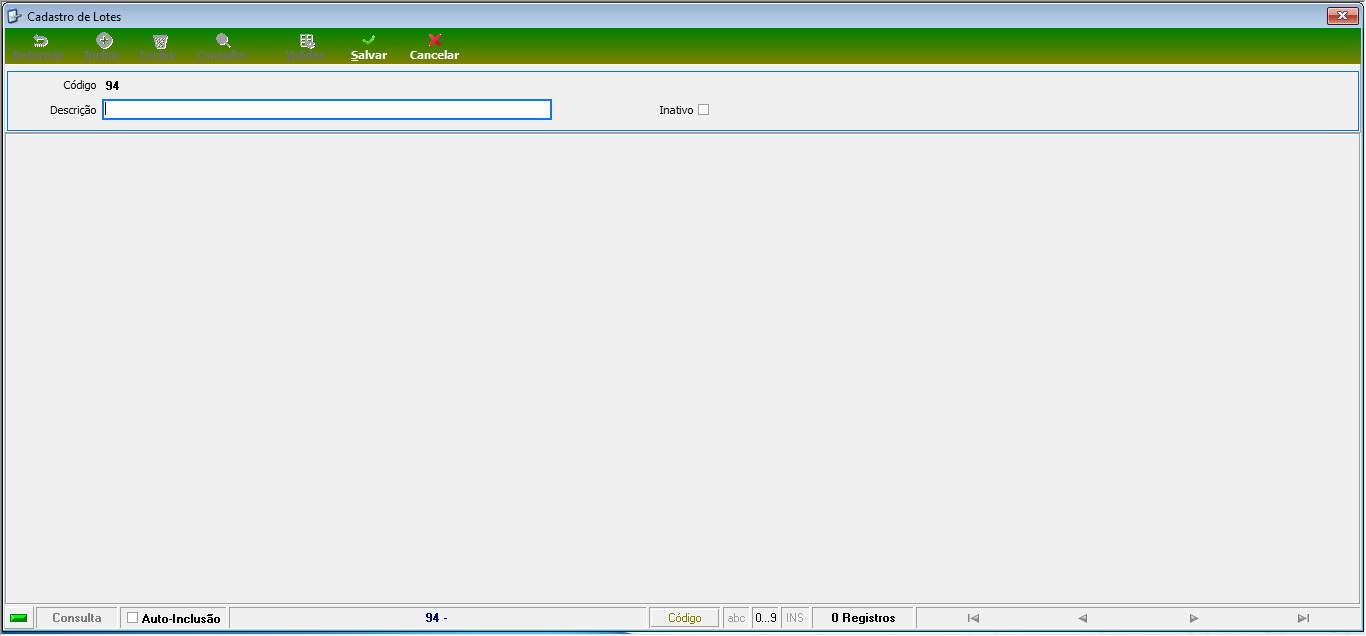The height and width of the screenshot is (636, 1366).
Task: Go to first record navigation arrow
Action: [x=973, y=618]
